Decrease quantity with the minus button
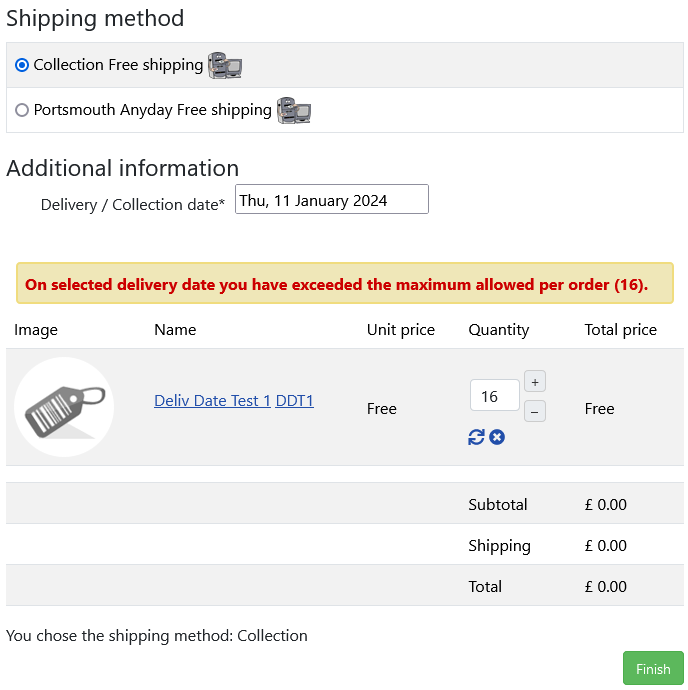Image resolution: width=688 pixels, height=690 pixels. coord(535,411)
